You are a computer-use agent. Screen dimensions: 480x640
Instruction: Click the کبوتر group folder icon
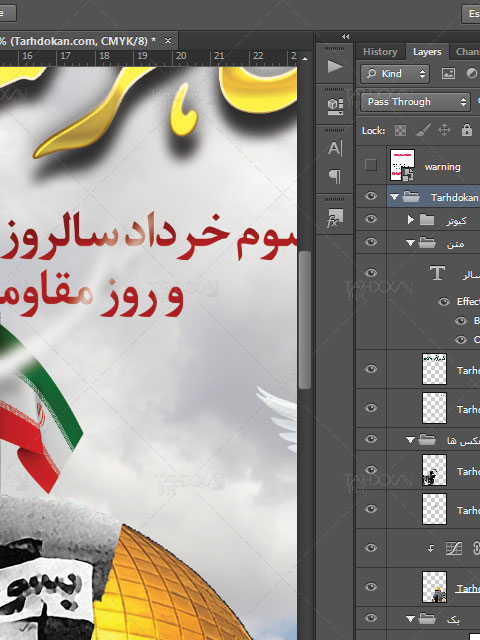point(427,220)
